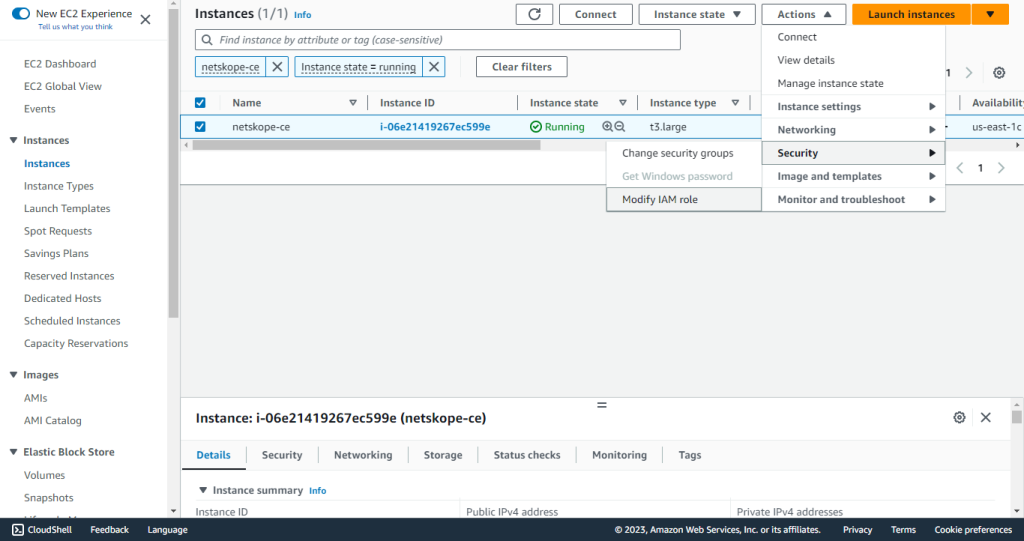Click the Launch instances split dropdown arrow
Image resolution: width=1024 pixels, height=541 pixels.
pyautogui.click(x=990, y=14)
